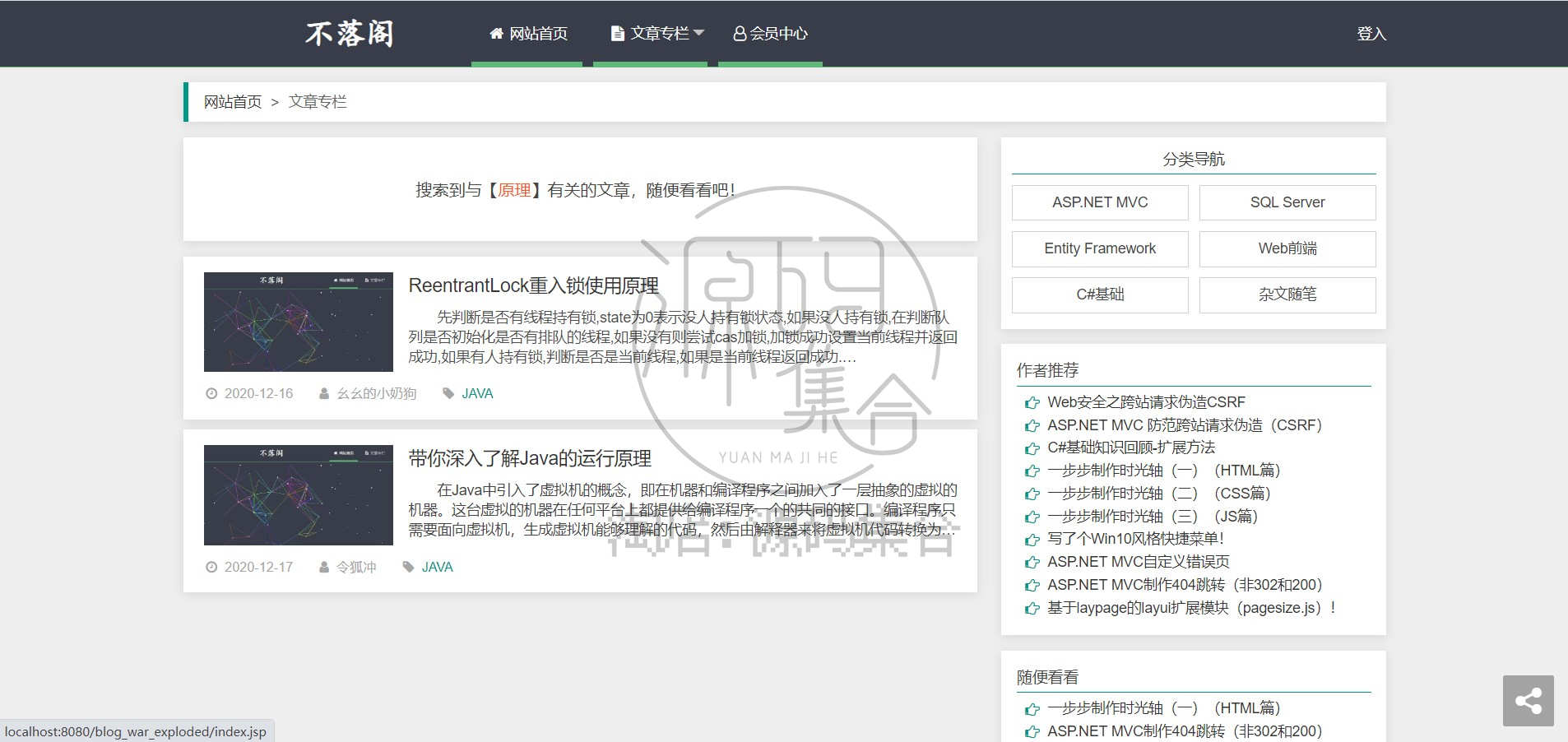
Task: Open the 网站首页 nav item
Action: click(527, 34)
